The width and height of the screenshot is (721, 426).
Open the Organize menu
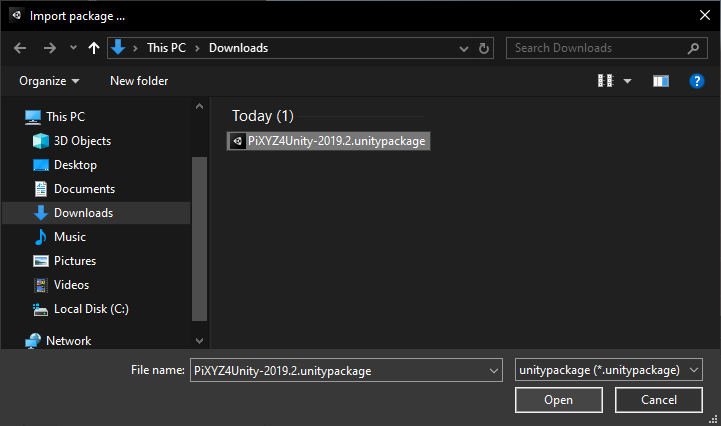click(x=49, y=81)
